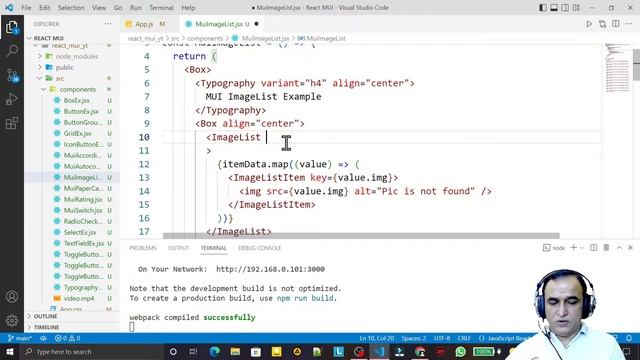
Task: Open Explorer views and more actions menu
Action: point(108,24)
